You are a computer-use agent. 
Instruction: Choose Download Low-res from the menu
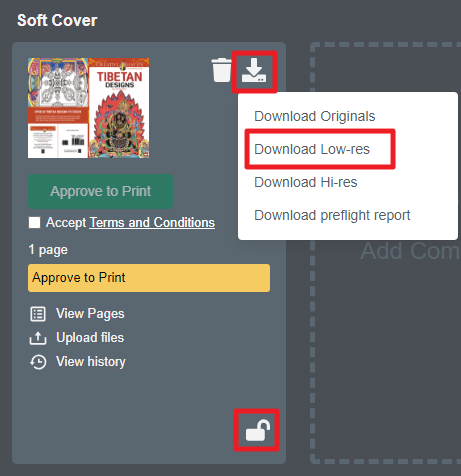click(x=312, y=149)
